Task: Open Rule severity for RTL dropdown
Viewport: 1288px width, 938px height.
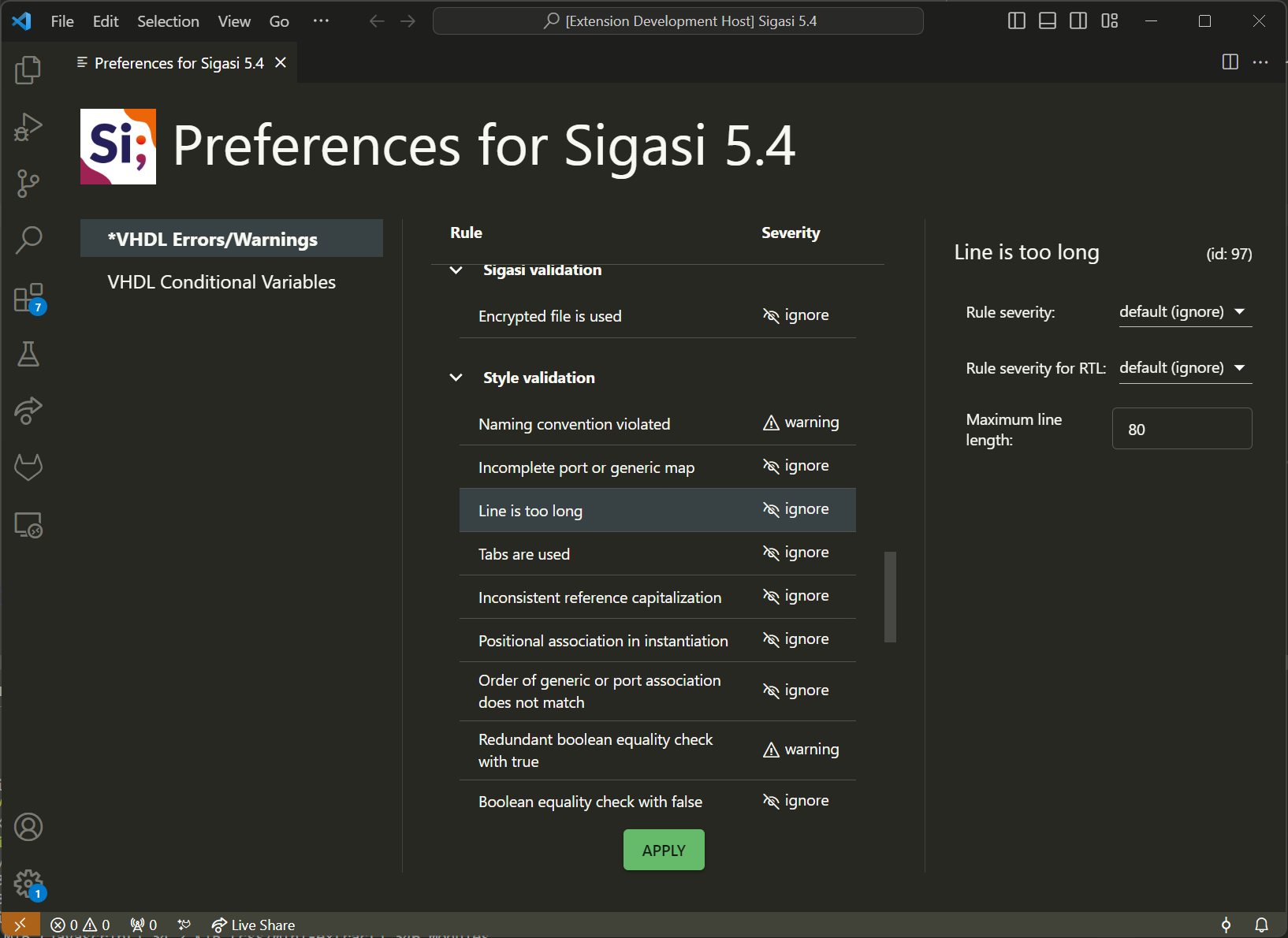Action: point(1186,368)
